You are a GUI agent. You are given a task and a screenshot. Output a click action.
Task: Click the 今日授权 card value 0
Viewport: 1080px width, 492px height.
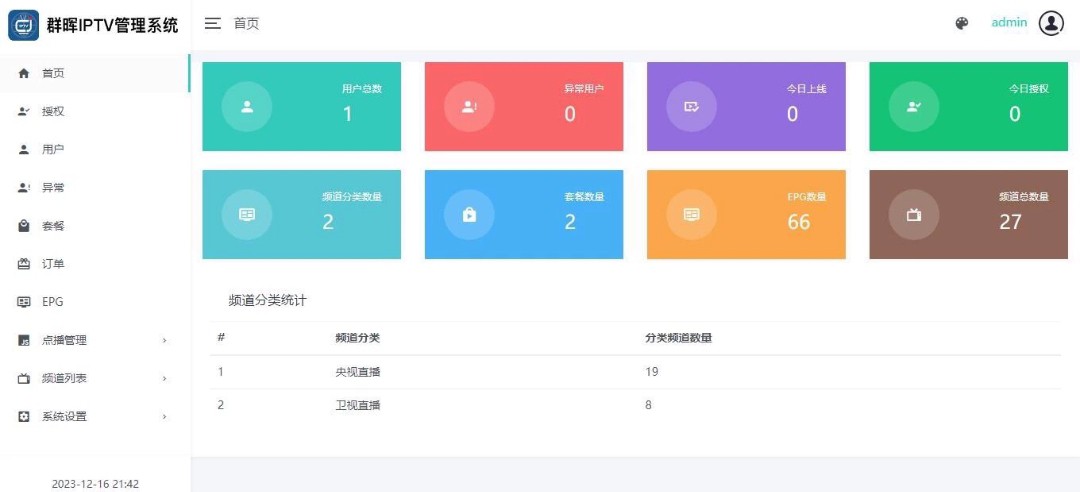(x=1015, y=114)
